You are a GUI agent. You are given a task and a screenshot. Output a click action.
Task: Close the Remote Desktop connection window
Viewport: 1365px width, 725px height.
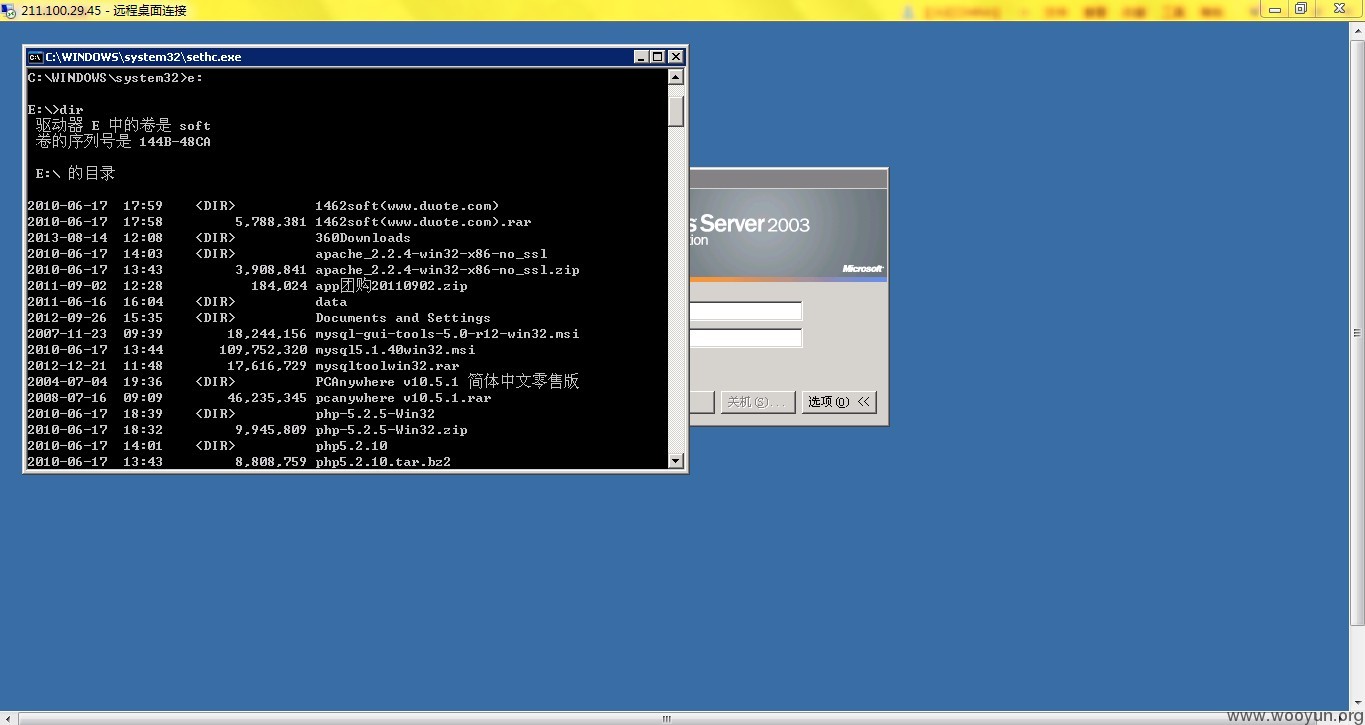click(1338, 9)
